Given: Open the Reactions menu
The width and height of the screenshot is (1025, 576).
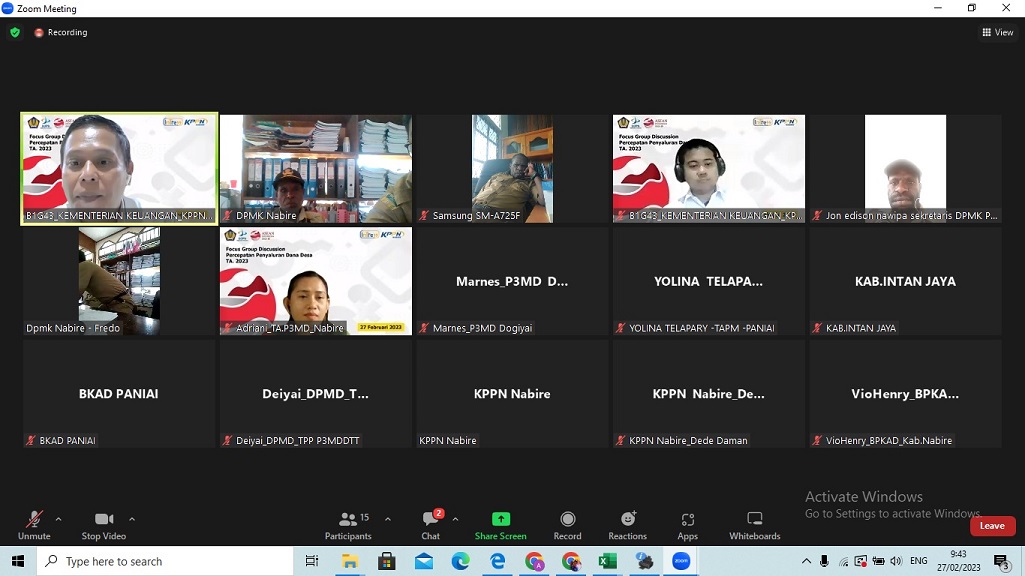Looking at the screenshot, I should (x=628, y=526).
